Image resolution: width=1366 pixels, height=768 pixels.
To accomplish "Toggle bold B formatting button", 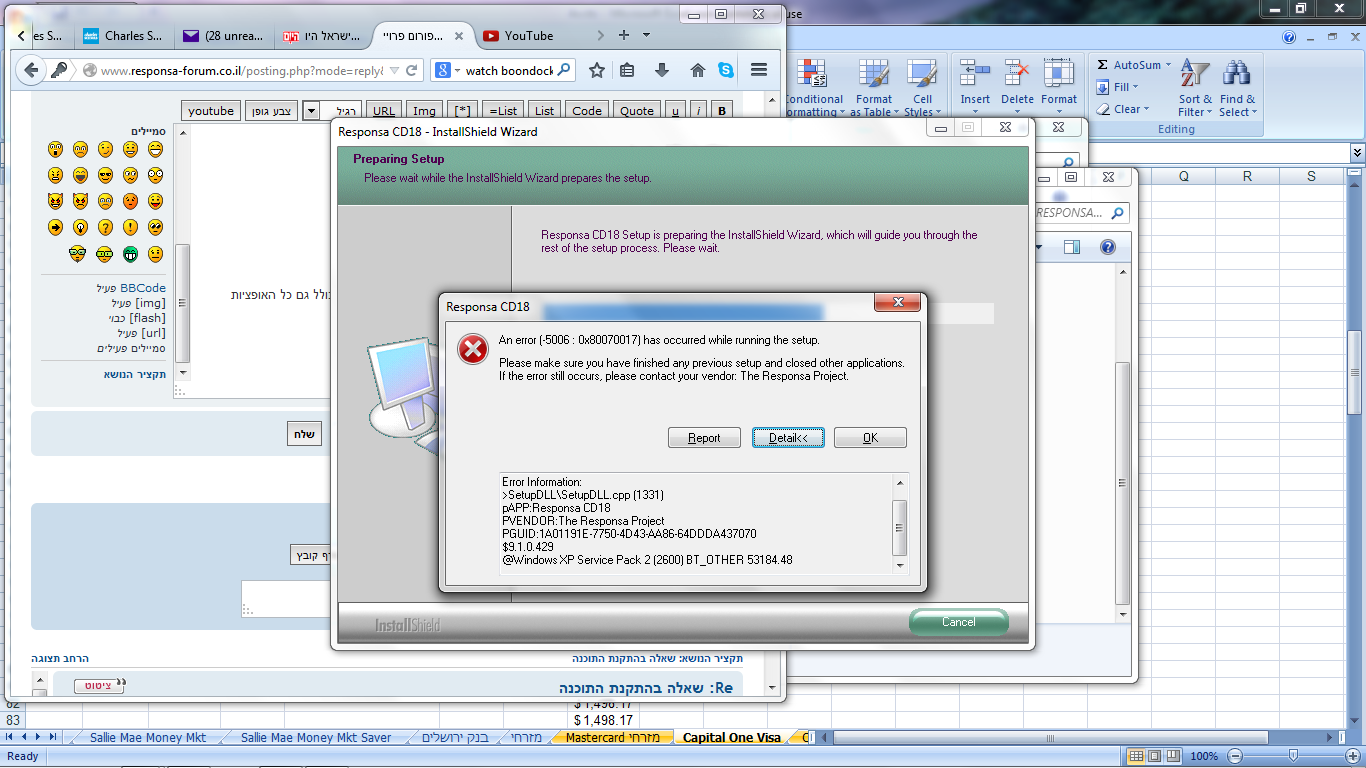I will (722, 111).
